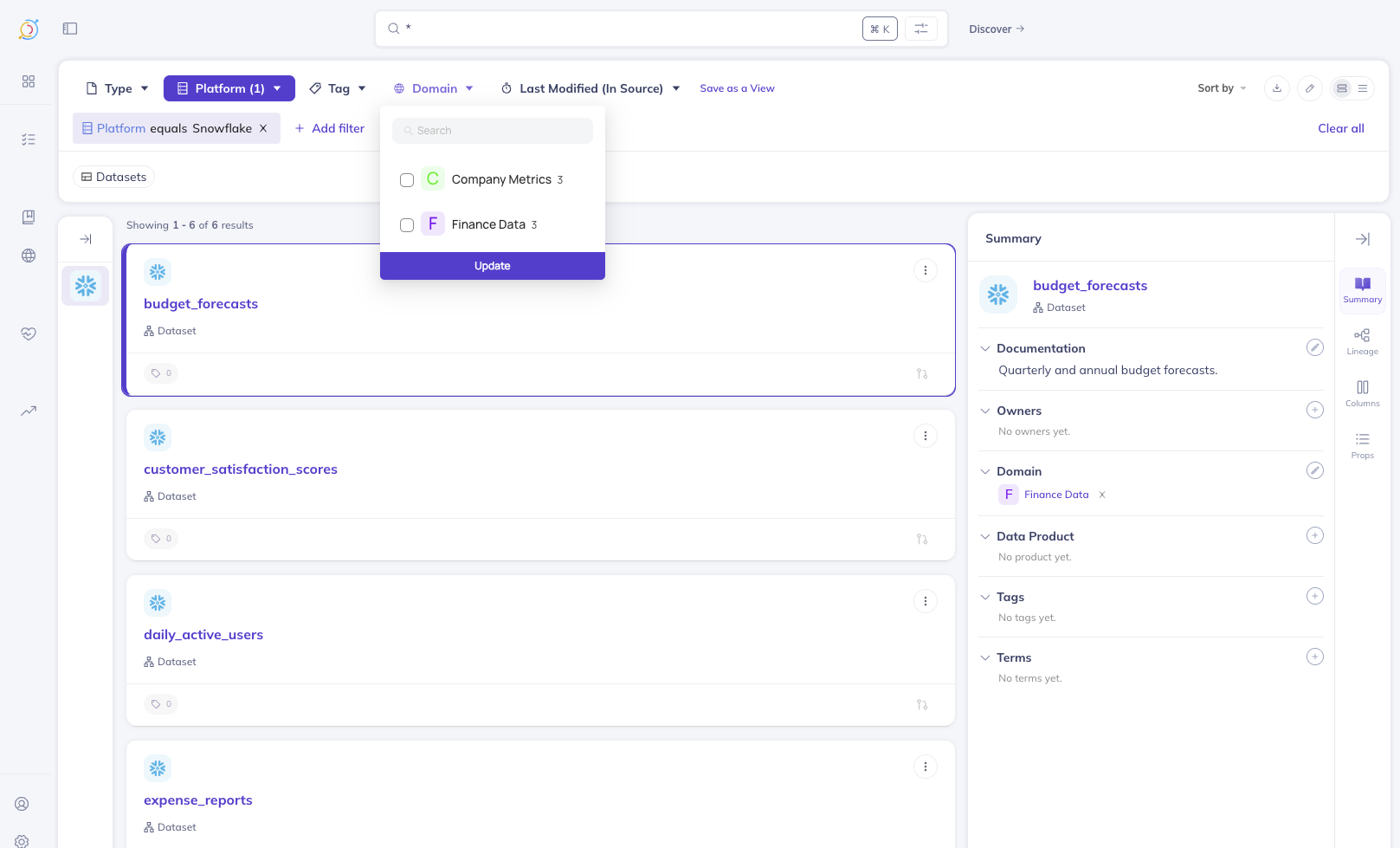
Task: Open budget_forecasts dataset link in results
Action: tap(201, 304)
